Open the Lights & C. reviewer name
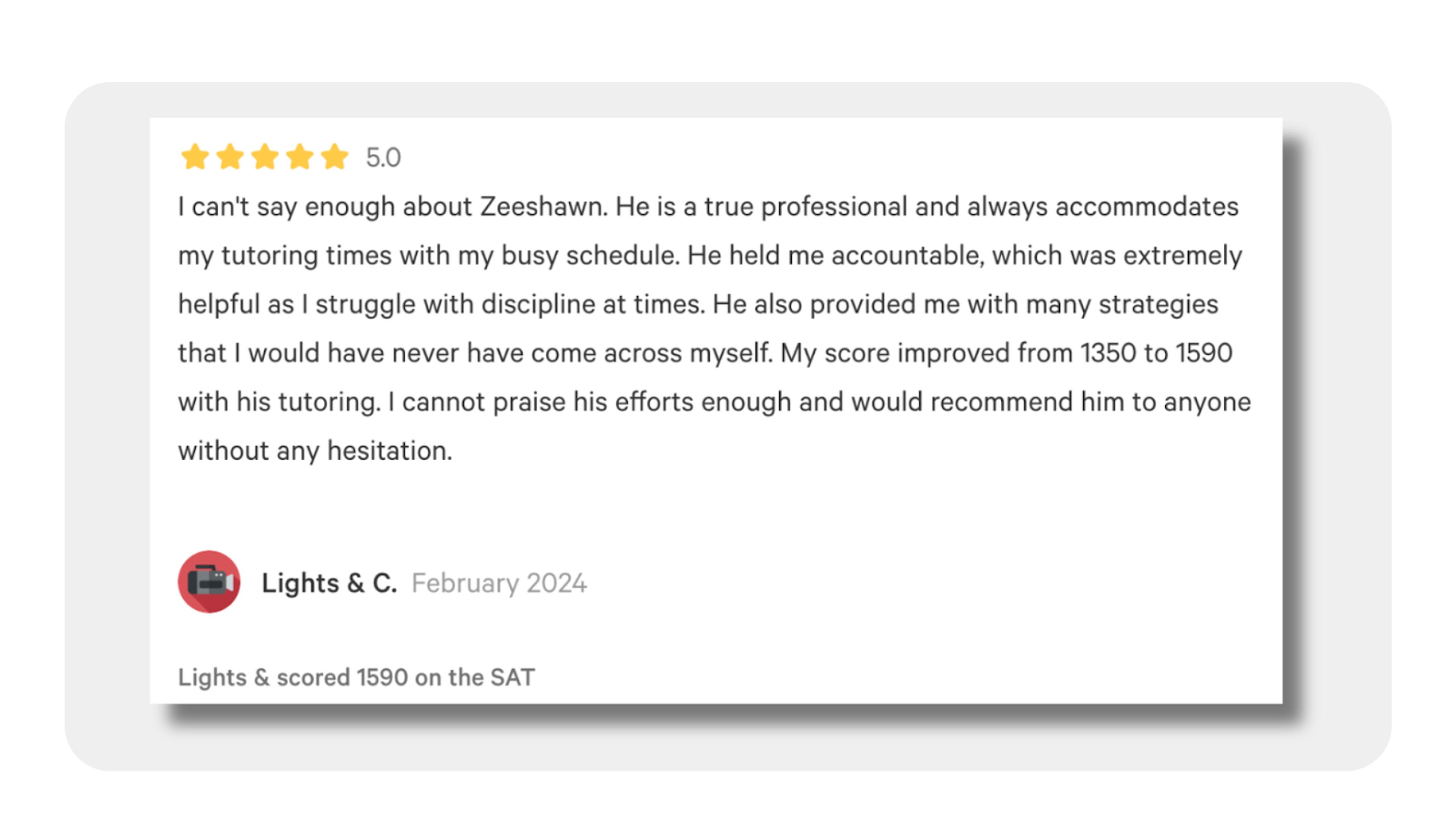Image resolution: width=1456 pixels, height=819 pixels. pyautogui.click(x=329, y=583)
